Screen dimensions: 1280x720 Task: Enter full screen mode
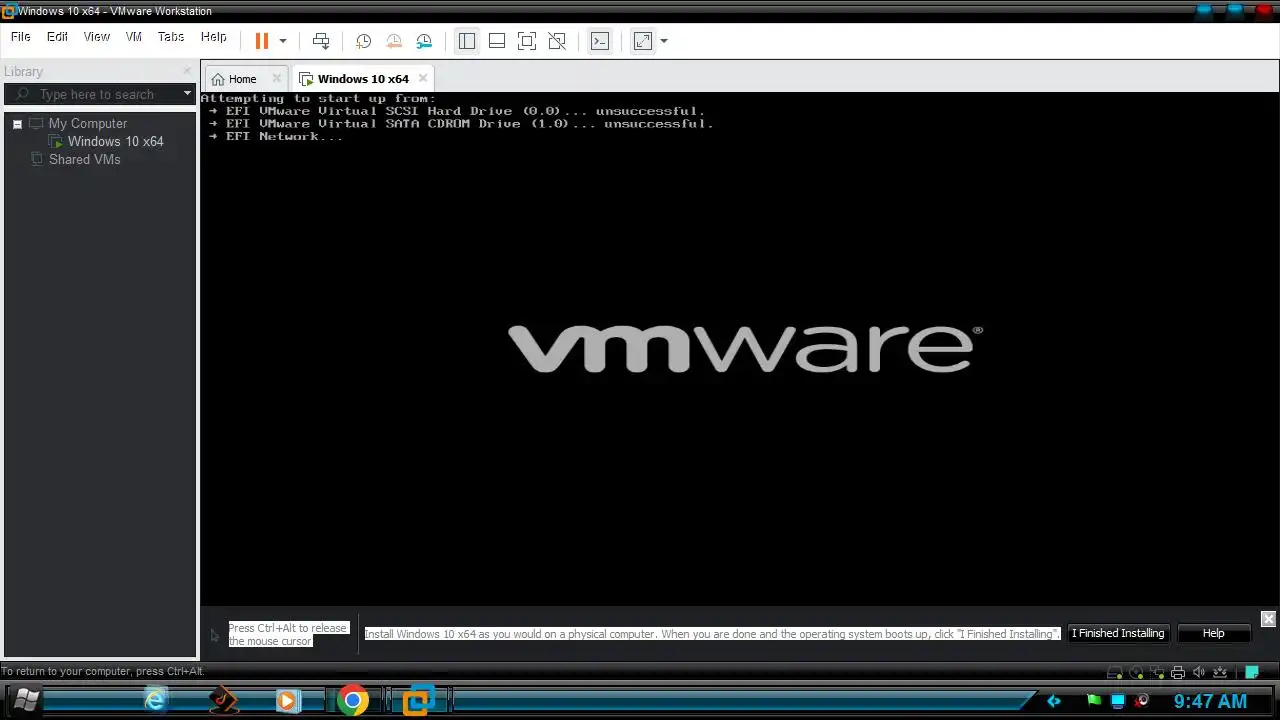click(527, 41)
